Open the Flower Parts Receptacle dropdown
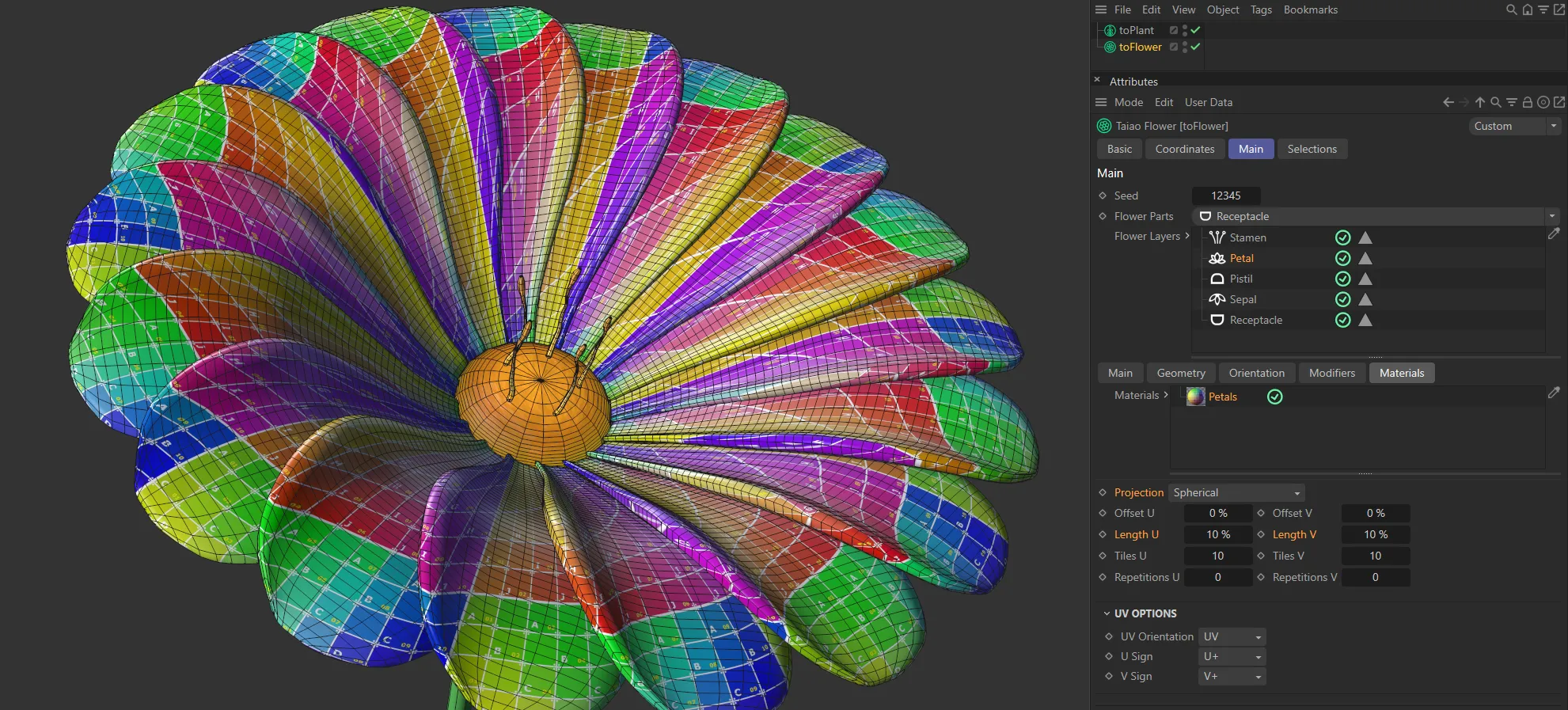The height and width of the screenshot is (710, 1568). pyautogui.click(x=1376, y=216)
